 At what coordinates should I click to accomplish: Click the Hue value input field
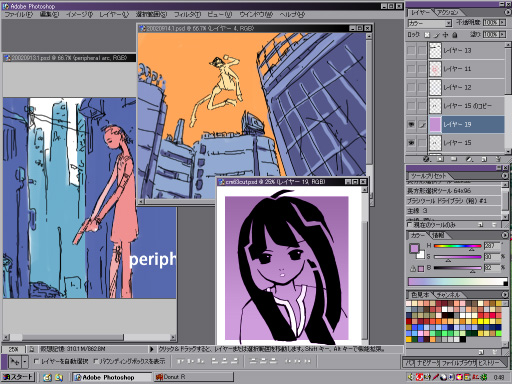pyautogui.click(x=492, y=246)
